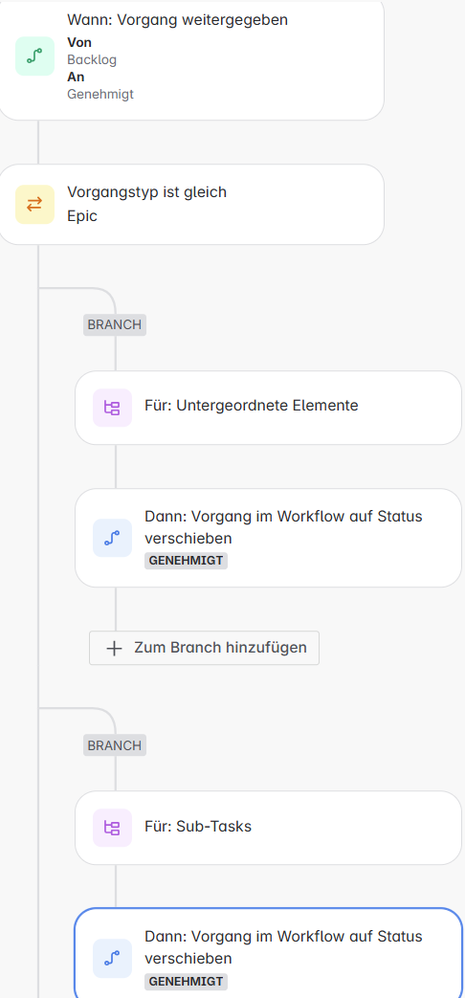Click the blue transition icon in the highlighted Dann action
Image resolution: width=465 pixels, height=998 pixels.
point(112,959)
